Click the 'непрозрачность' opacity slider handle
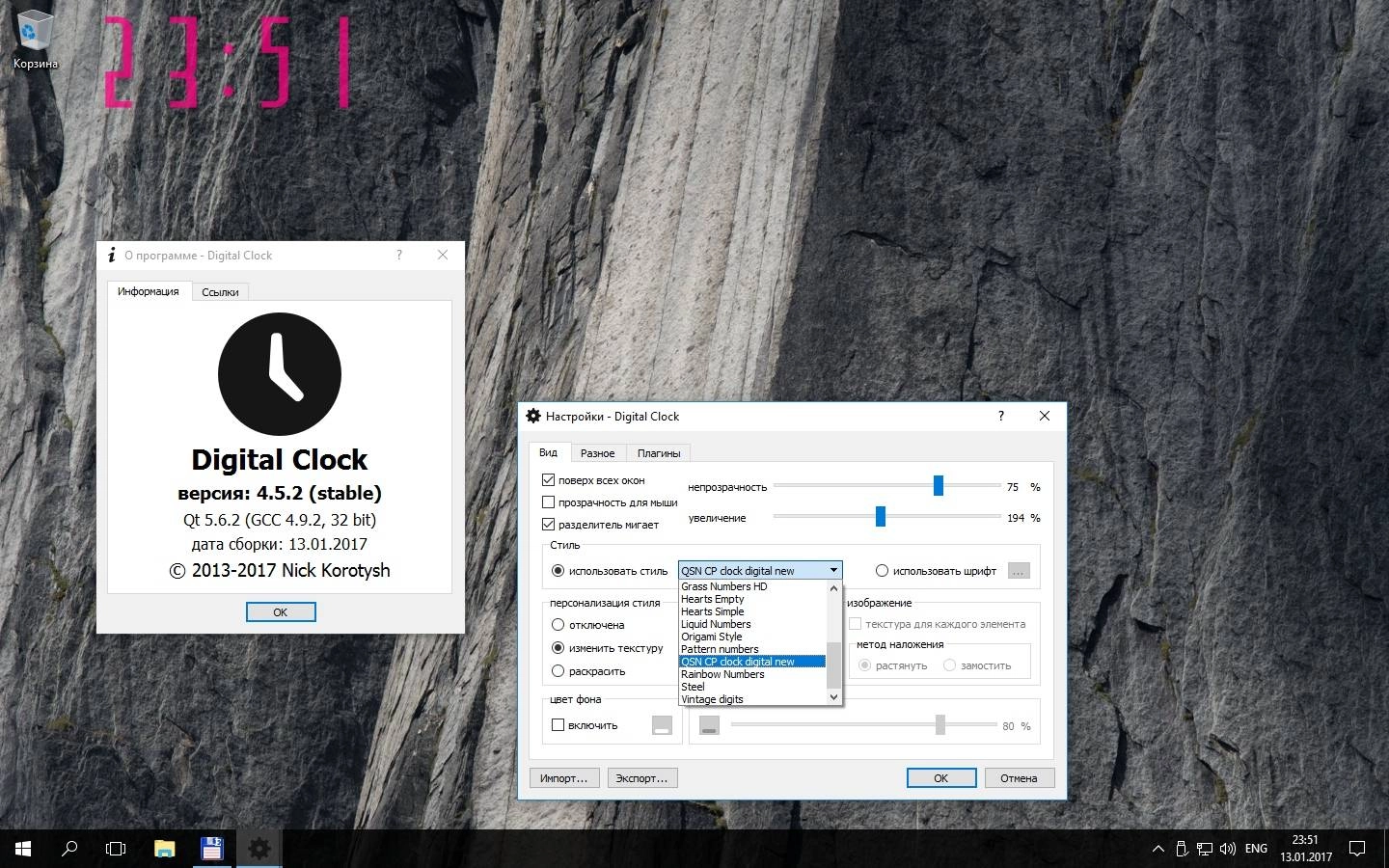This screenshot has height=868, width=1389. click(x=939, y=486)
